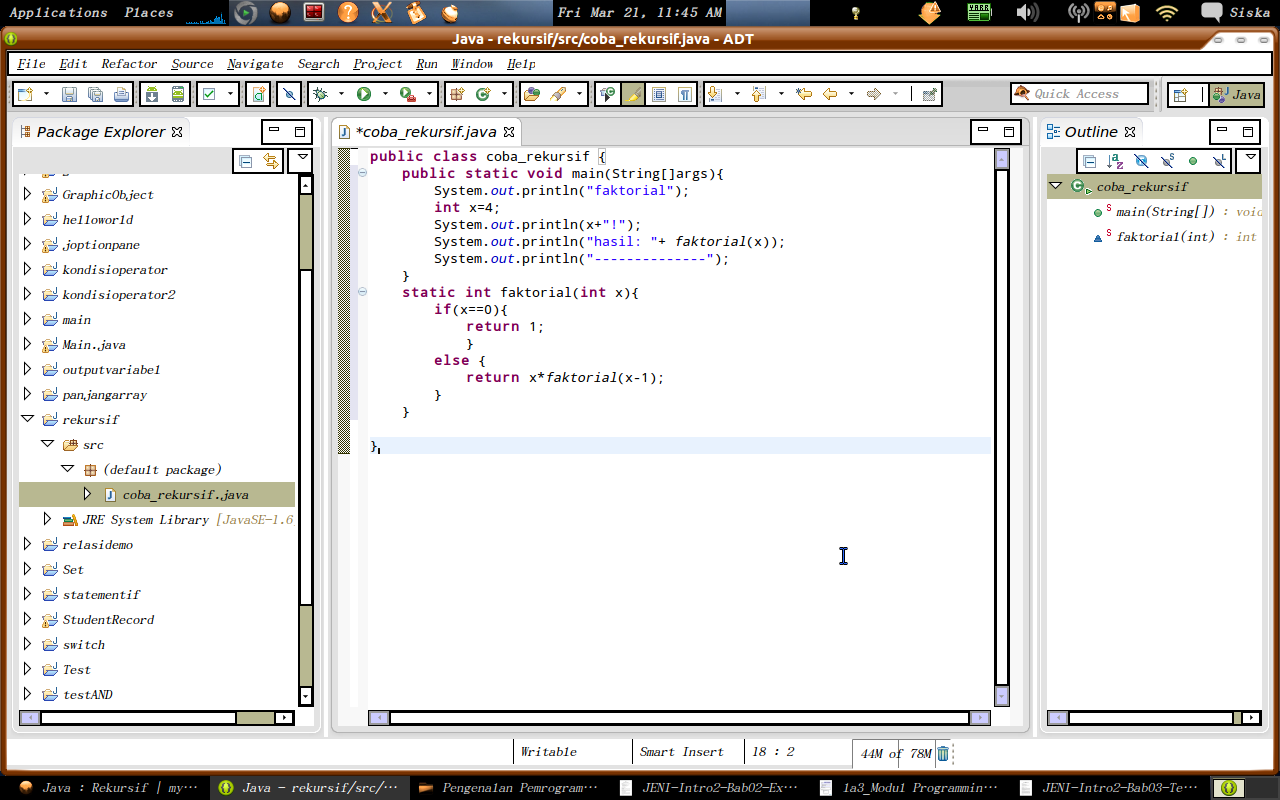Viewport: 1280px width, 800px height.
Task: Expand the statementif project
Action: (x=27, y=594)
